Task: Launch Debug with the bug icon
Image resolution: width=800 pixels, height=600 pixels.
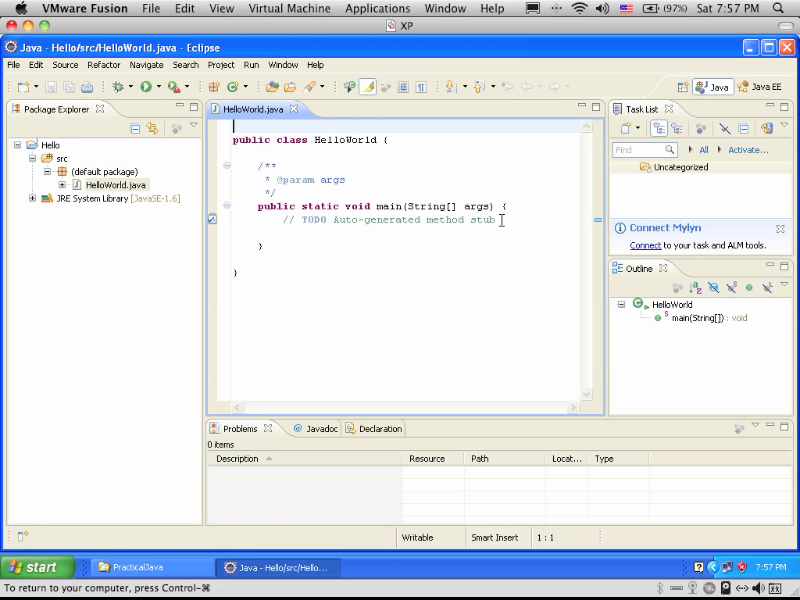Action: (118, 87)
